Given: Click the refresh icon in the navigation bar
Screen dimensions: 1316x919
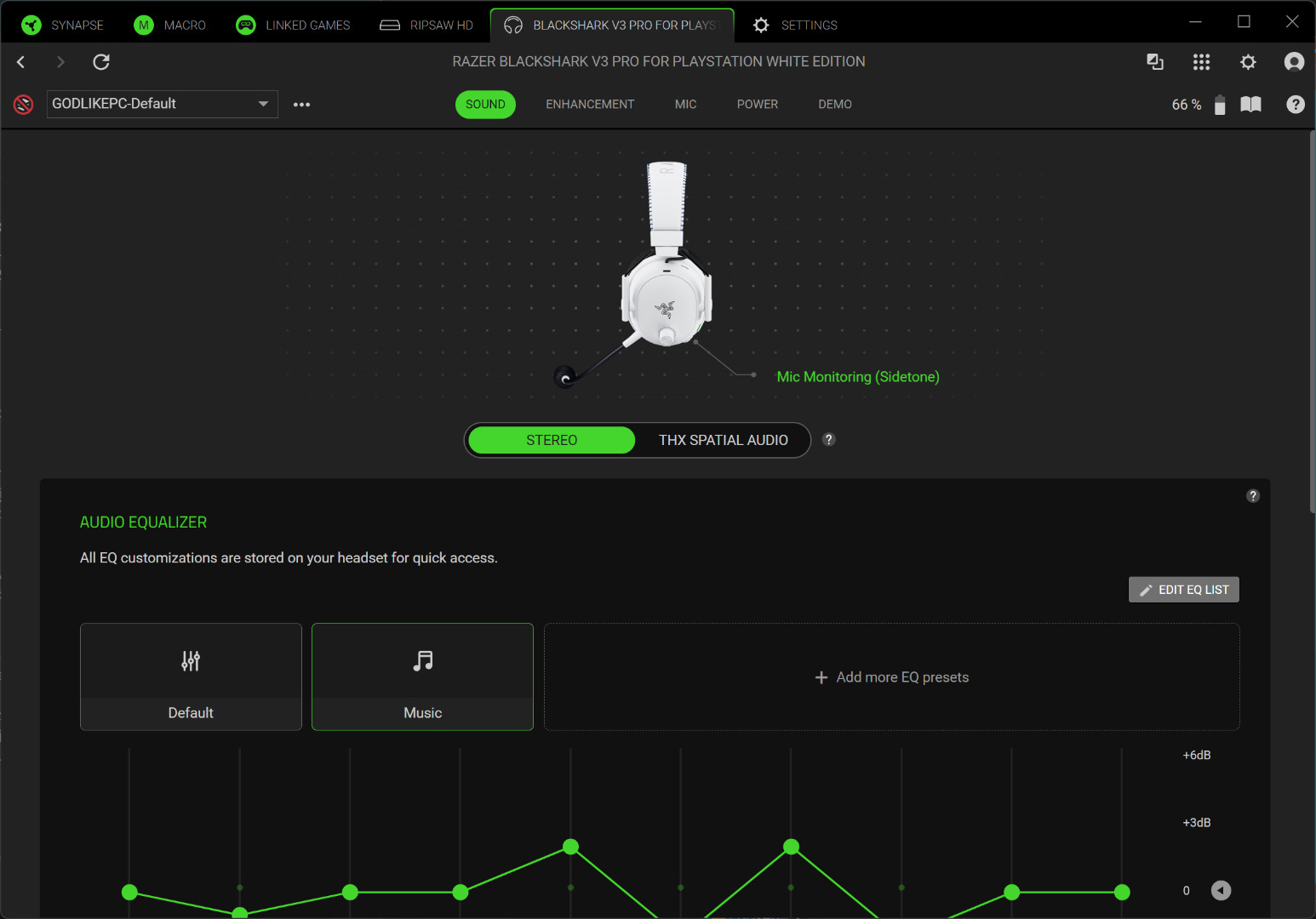Looking at the screenshot, I should tap(101, 62).
